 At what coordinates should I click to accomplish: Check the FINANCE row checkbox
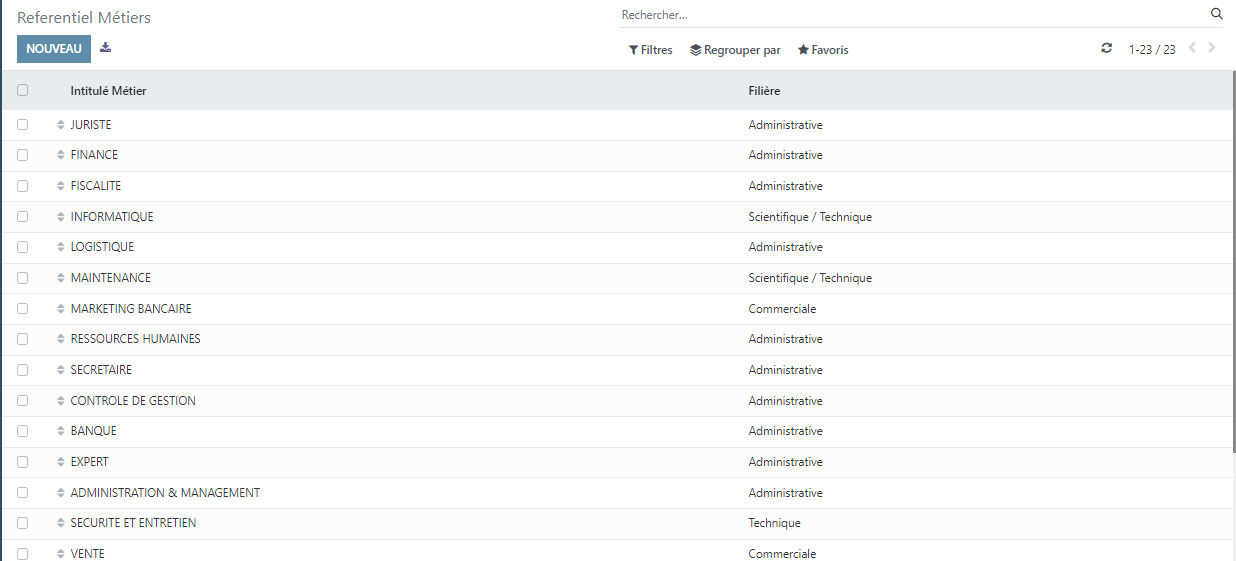(x=22, y=155)
